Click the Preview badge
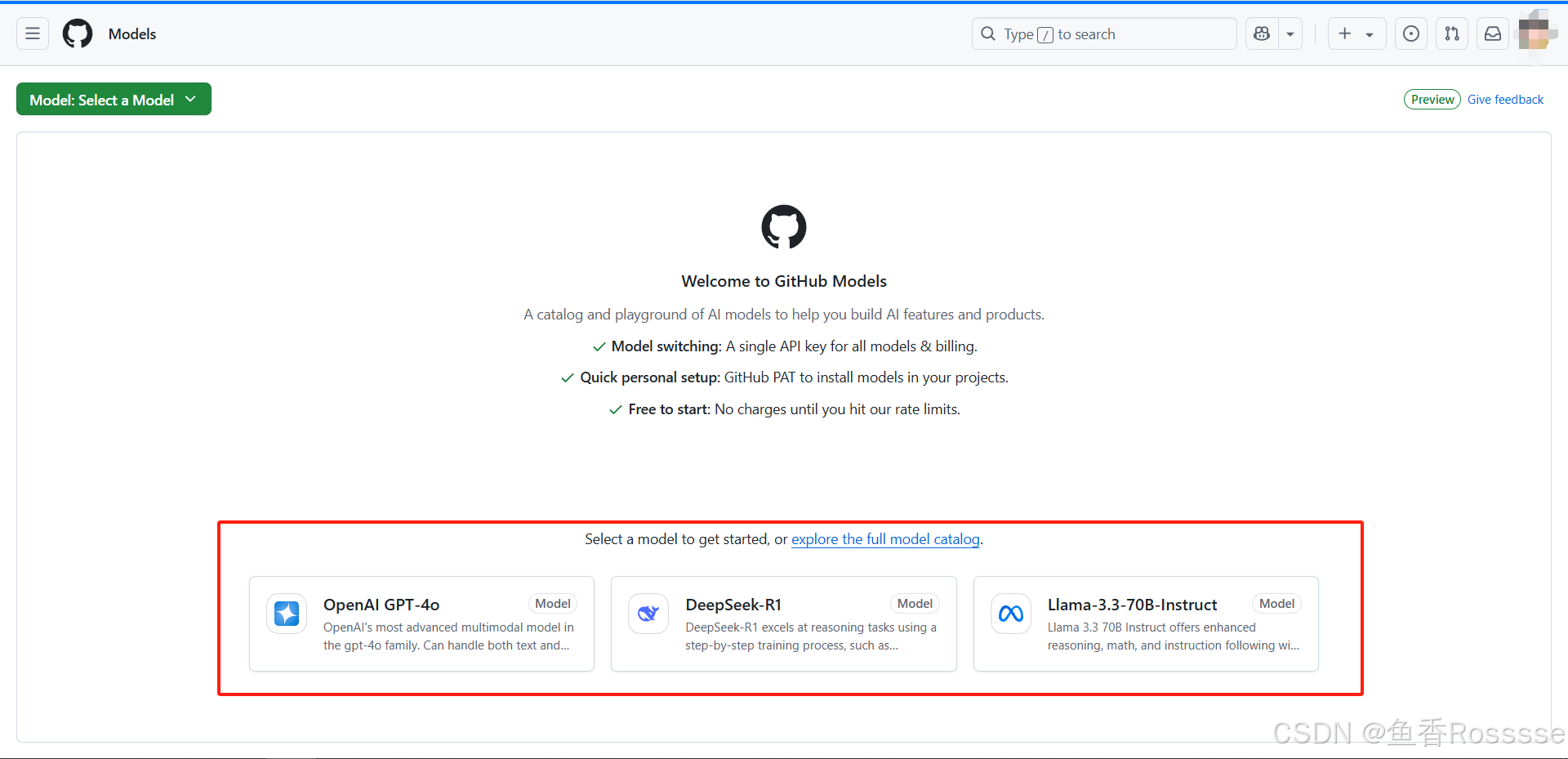Image resolution: width=1568 pixels, height=759 pixels. pyautogui.click(x=1432, y=99)
